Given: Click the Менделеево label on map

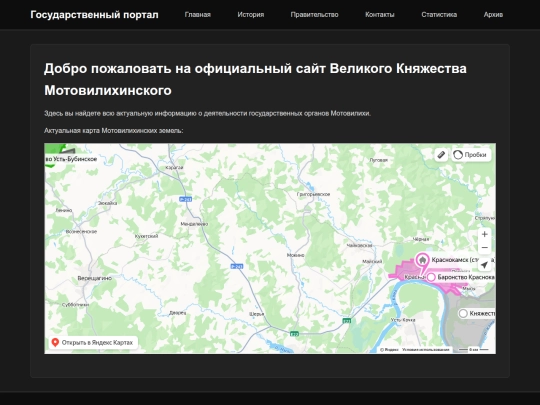Looking at the screenshot, I should (194, 224).
